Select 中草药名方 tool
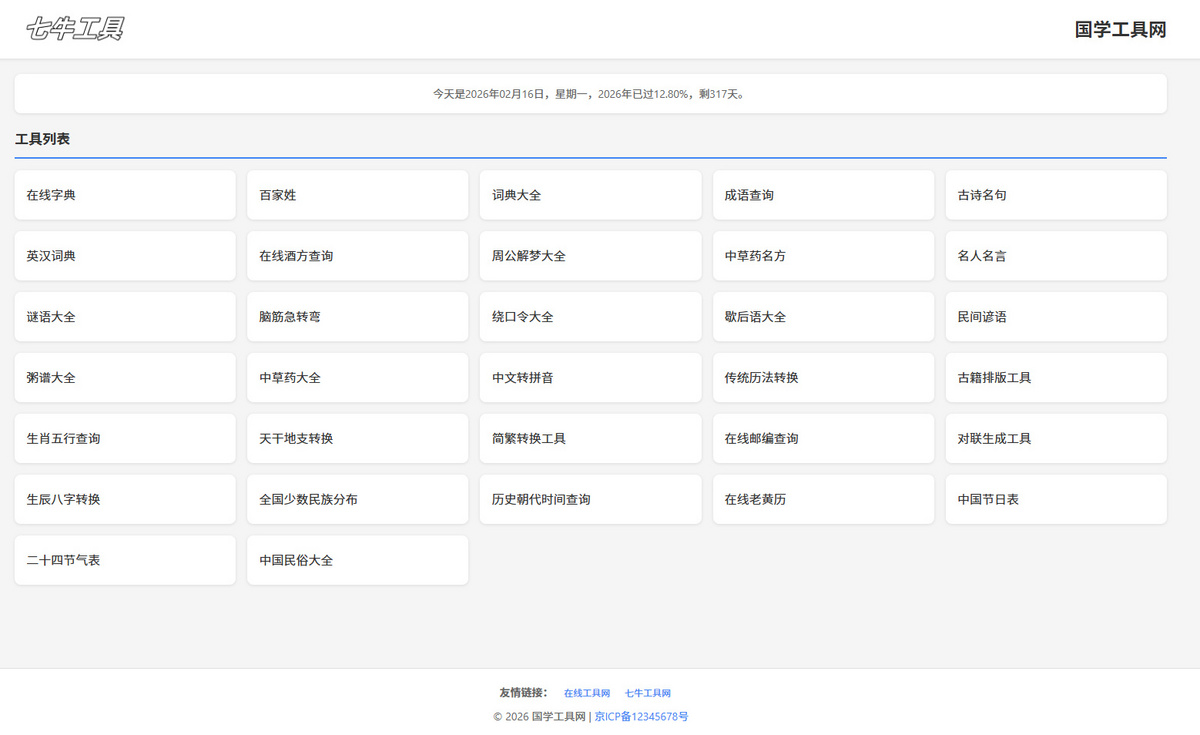This screenshot has width=1200, height=735. 823,256
